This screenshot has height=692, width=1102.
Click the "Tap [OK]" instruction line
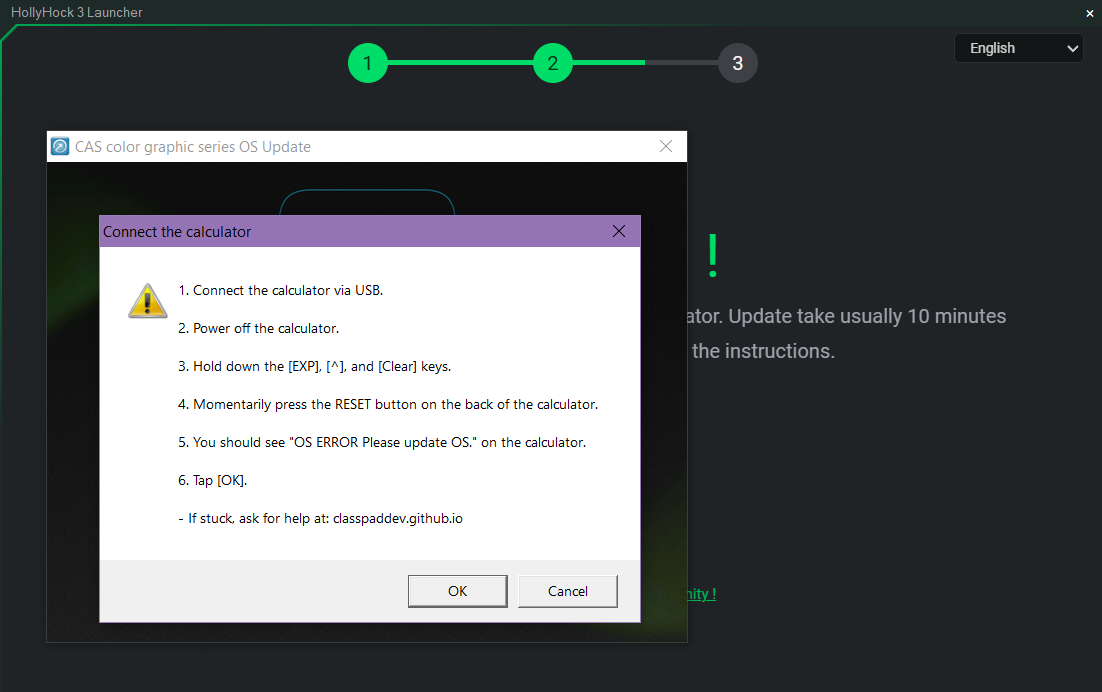(212, 480)
